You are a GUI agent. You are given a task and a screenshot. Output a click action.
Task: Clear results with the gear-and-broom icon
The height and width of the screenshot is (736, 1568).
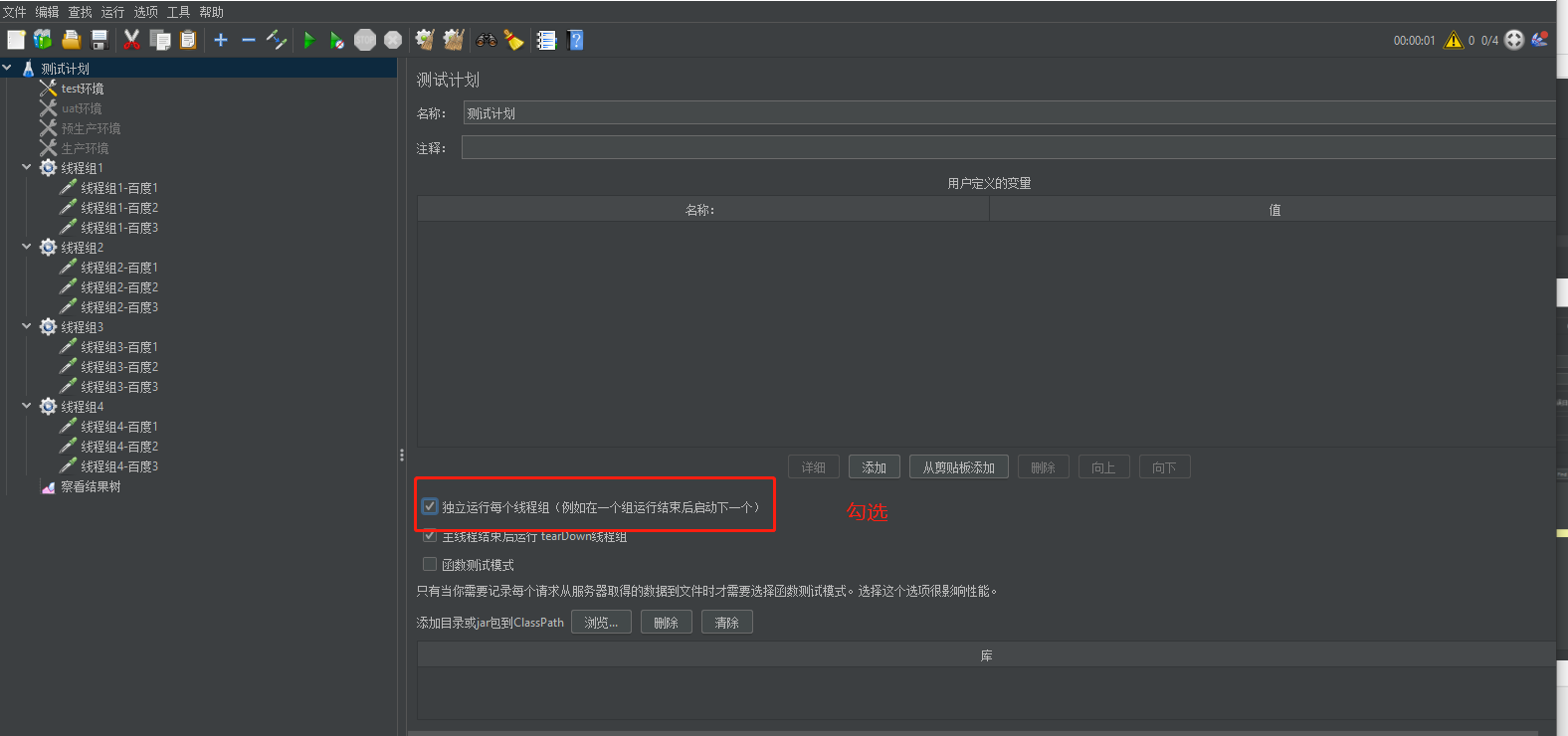(x=425, y=40)
